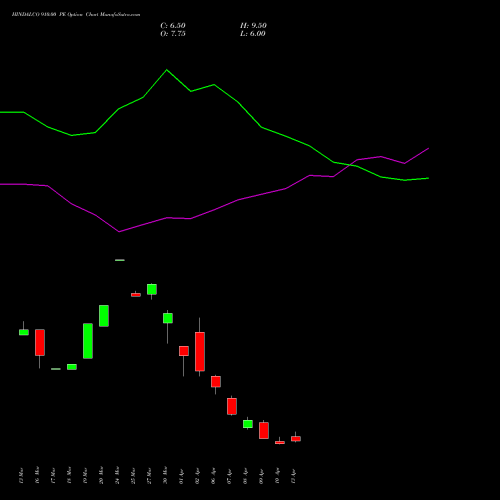This screenshot has height=500, width=500.
Task: Click the '18 Mar' date axis label
Action: point(69,475)
